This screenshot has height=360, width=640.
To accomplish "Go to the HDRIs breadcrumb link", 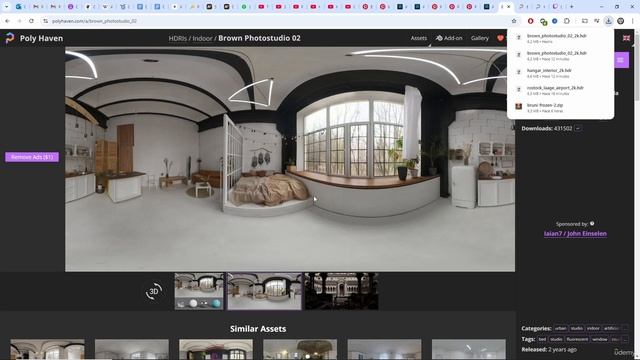I will click(178, 38).
